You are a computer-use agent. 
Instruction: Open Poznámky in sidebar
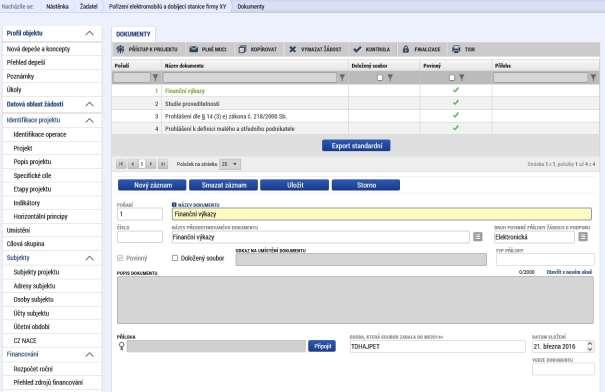coord(20,76)
